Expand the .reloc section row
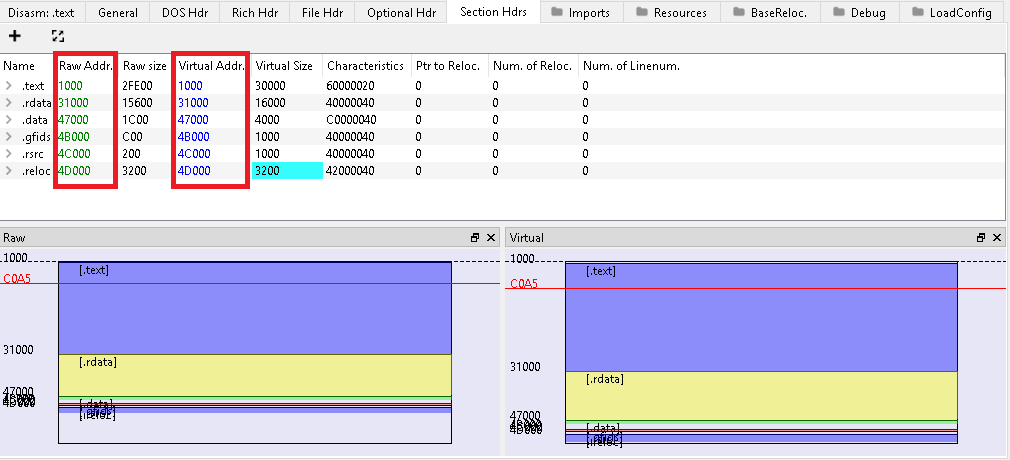 (9, 171)
